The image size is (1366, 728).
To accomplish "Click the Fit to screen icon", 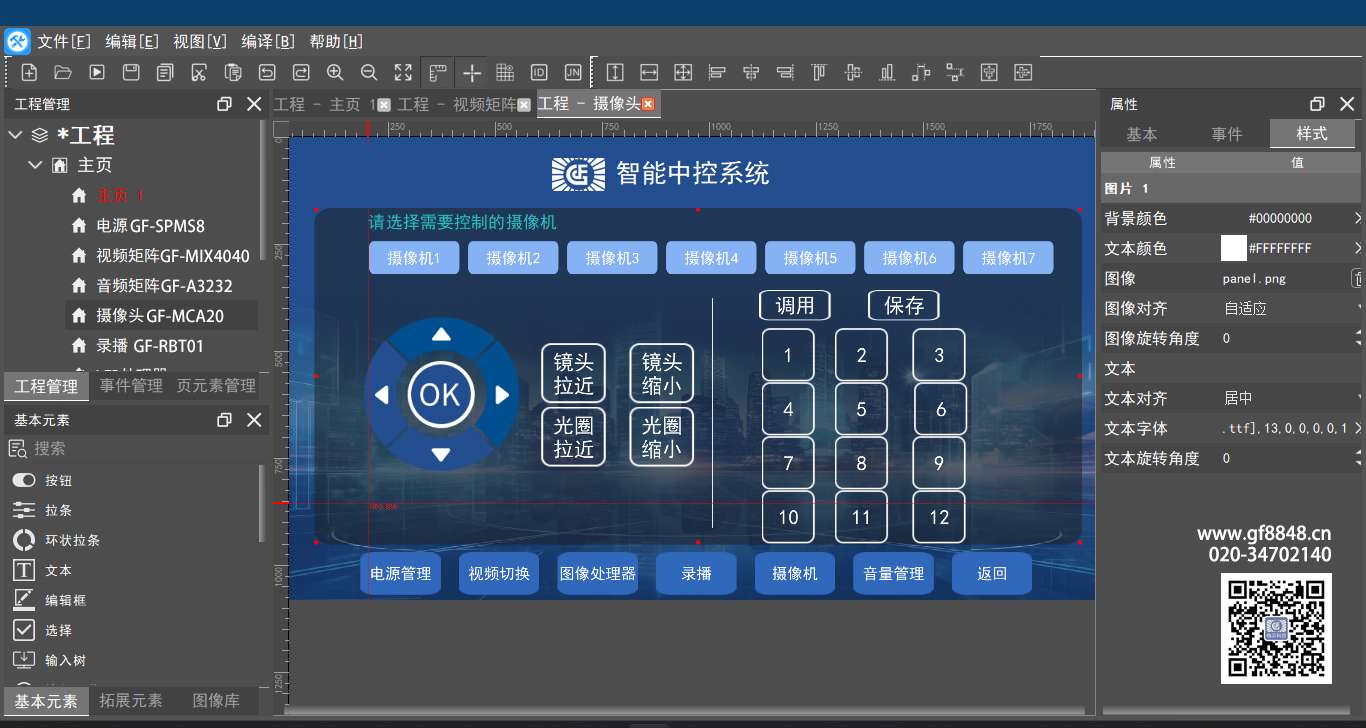I will [403, 72].
